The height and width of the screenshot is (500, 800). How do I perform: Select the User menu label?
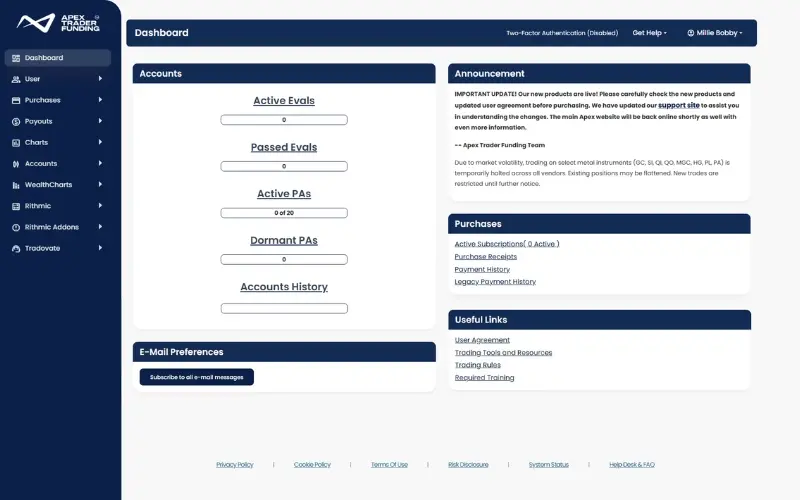pyautogui.click(x=32, y=79)
